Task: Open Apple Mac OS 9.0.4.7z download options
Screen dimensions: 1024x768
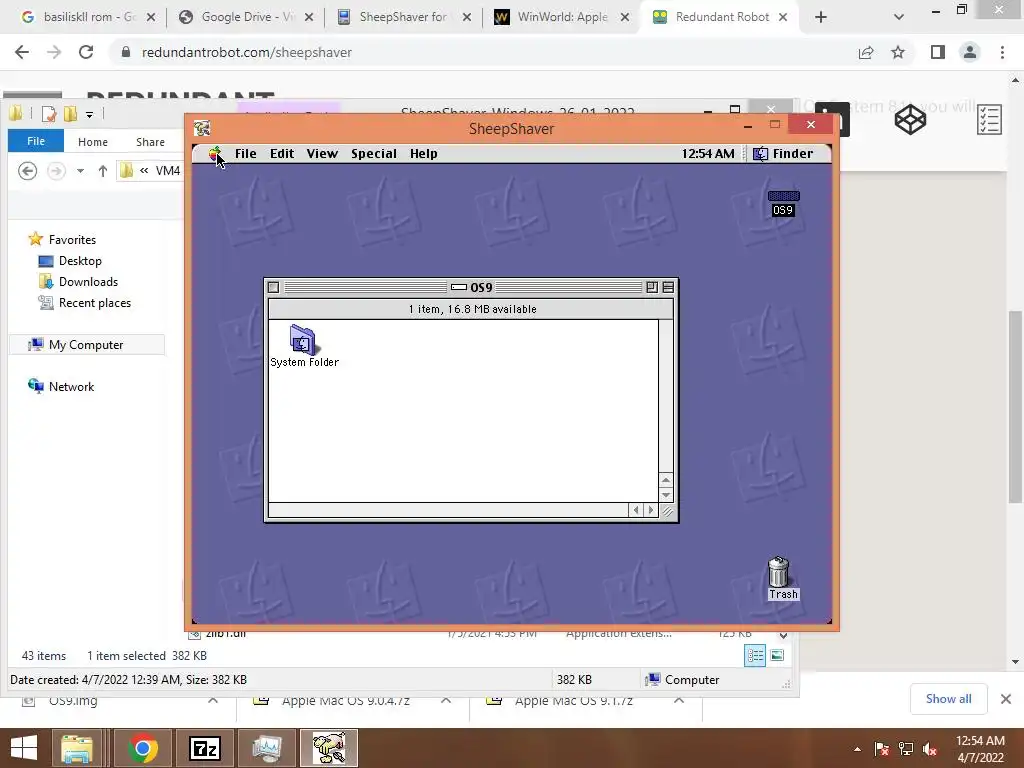Action: click(x=446, y=700)
